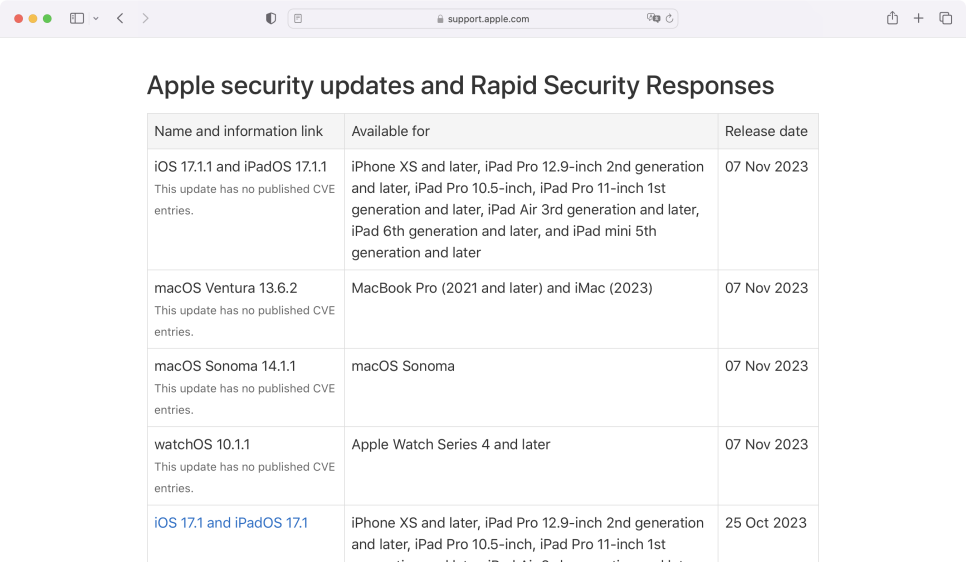Viewport: 966px width, 562px height.
Task: Go back to the previous page
Action: click(x=120, y=18)
